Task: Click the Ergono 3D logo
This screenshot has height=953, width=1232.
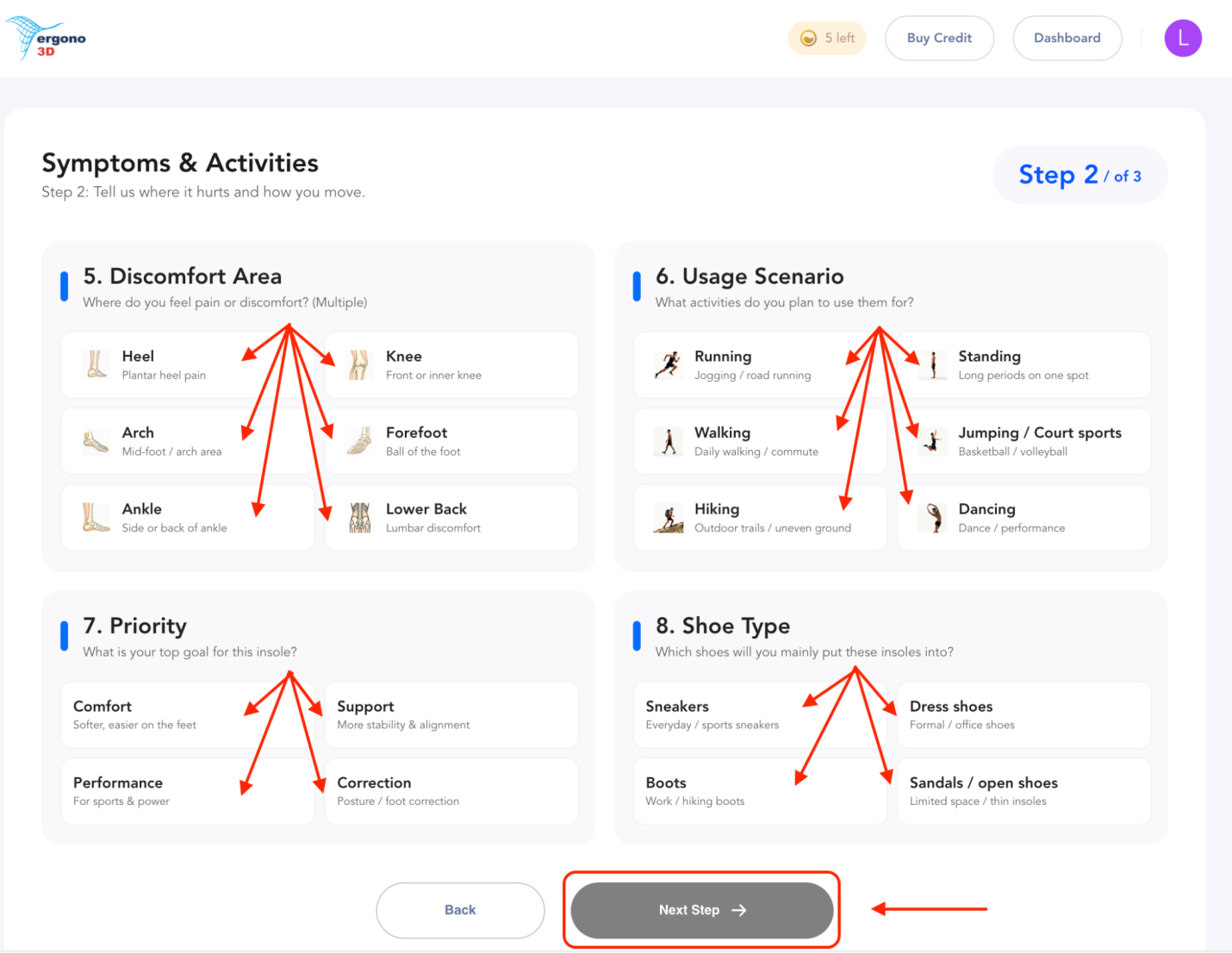Action: point(47,38)
